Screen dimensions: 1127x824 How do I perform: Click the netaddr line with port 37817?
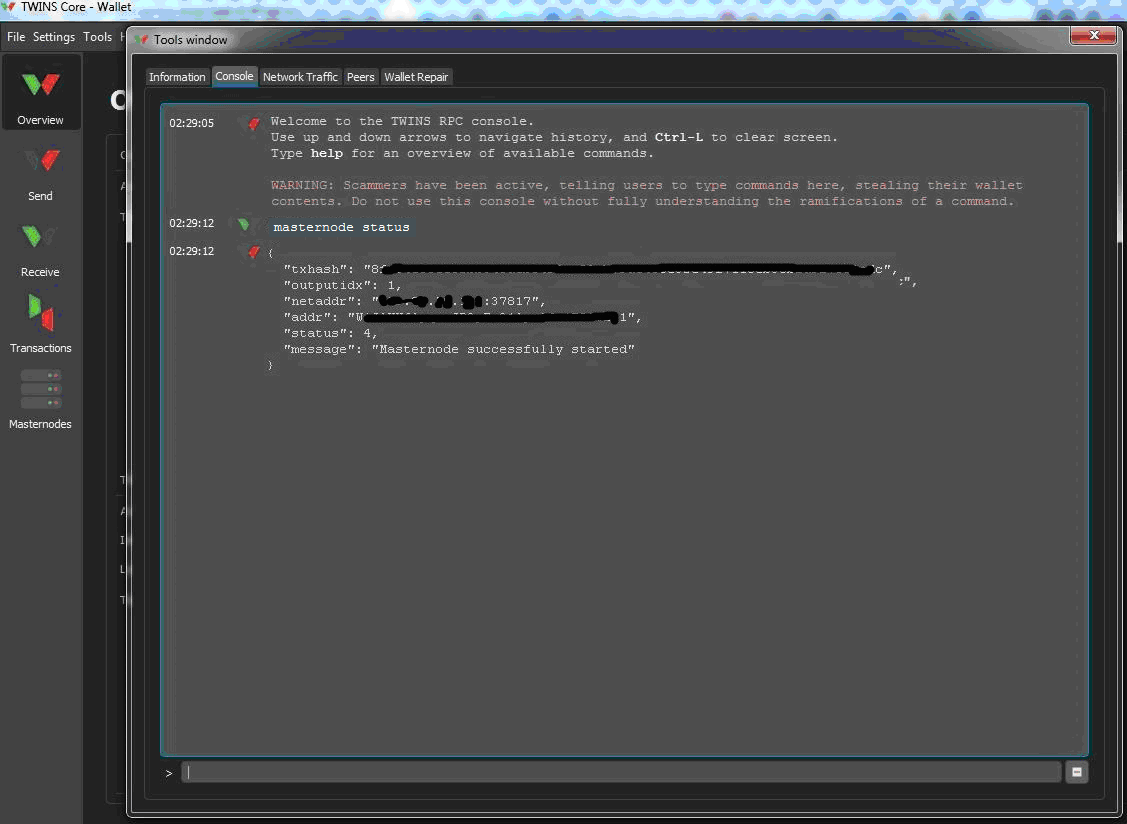pos(415,301)
